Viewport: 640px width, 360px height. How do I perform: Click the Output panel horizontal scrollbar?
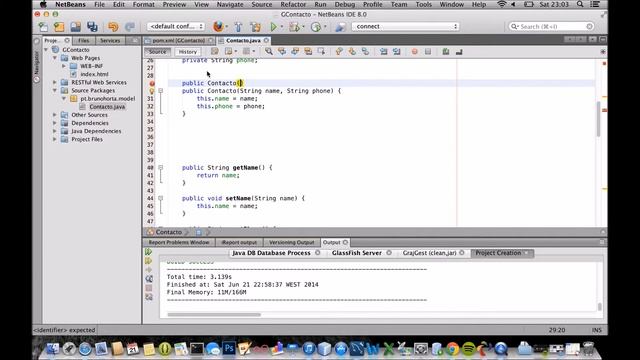click(214, 315)
